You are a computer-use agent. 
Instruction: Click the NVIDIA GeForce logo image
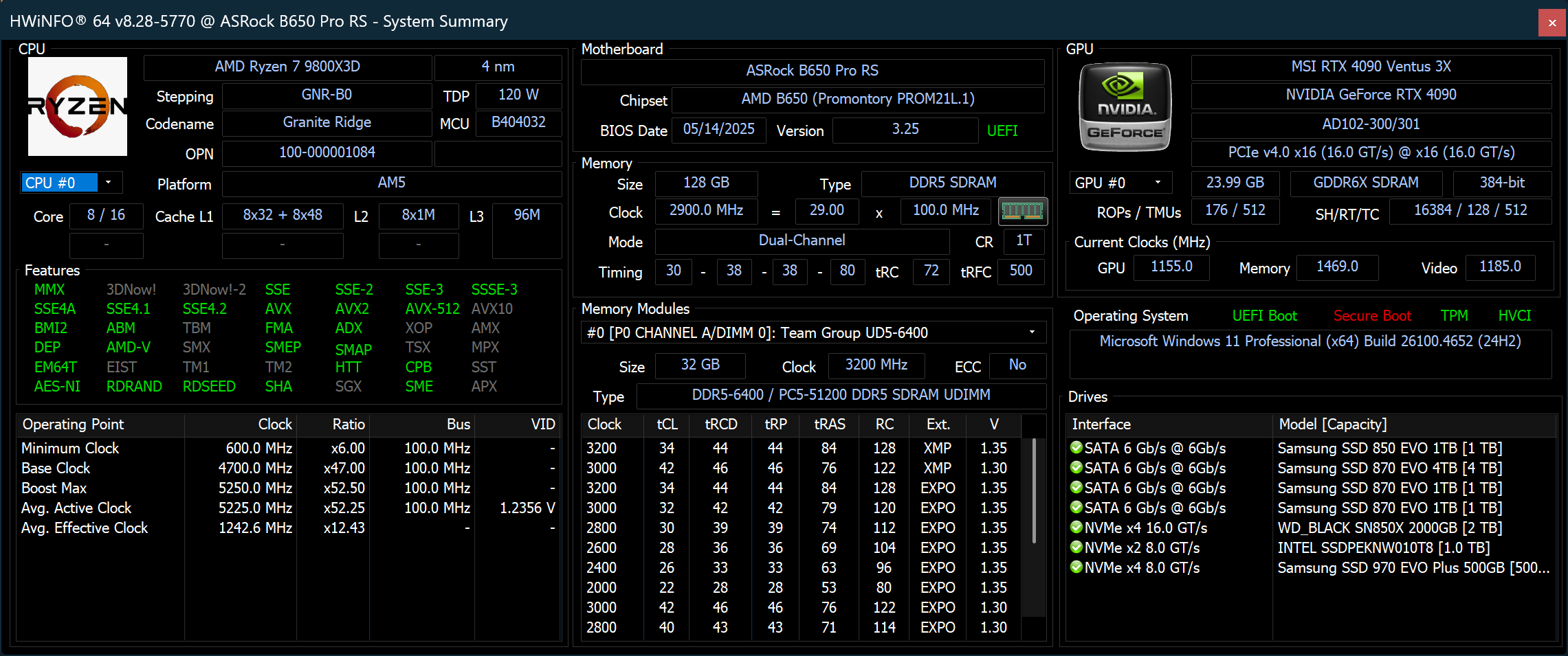[x=1125, y=106]
